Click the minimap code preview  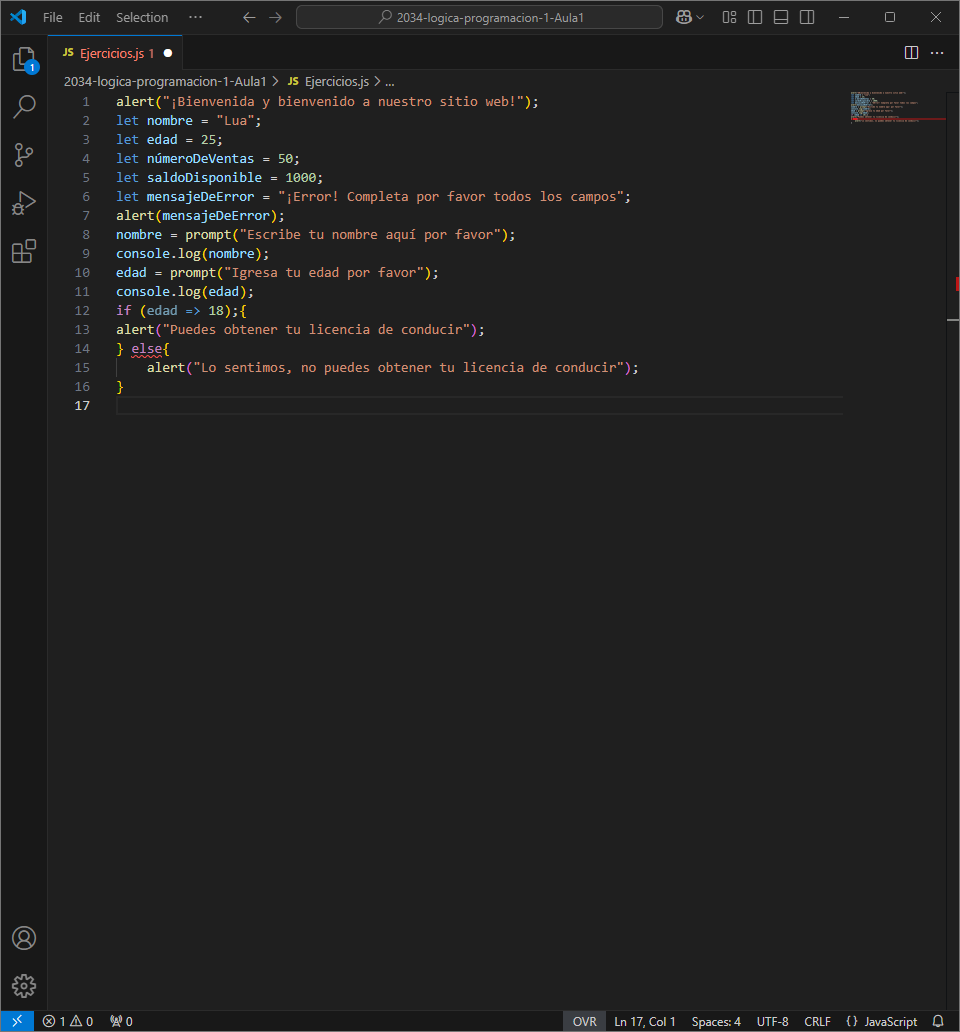(896, 108)
